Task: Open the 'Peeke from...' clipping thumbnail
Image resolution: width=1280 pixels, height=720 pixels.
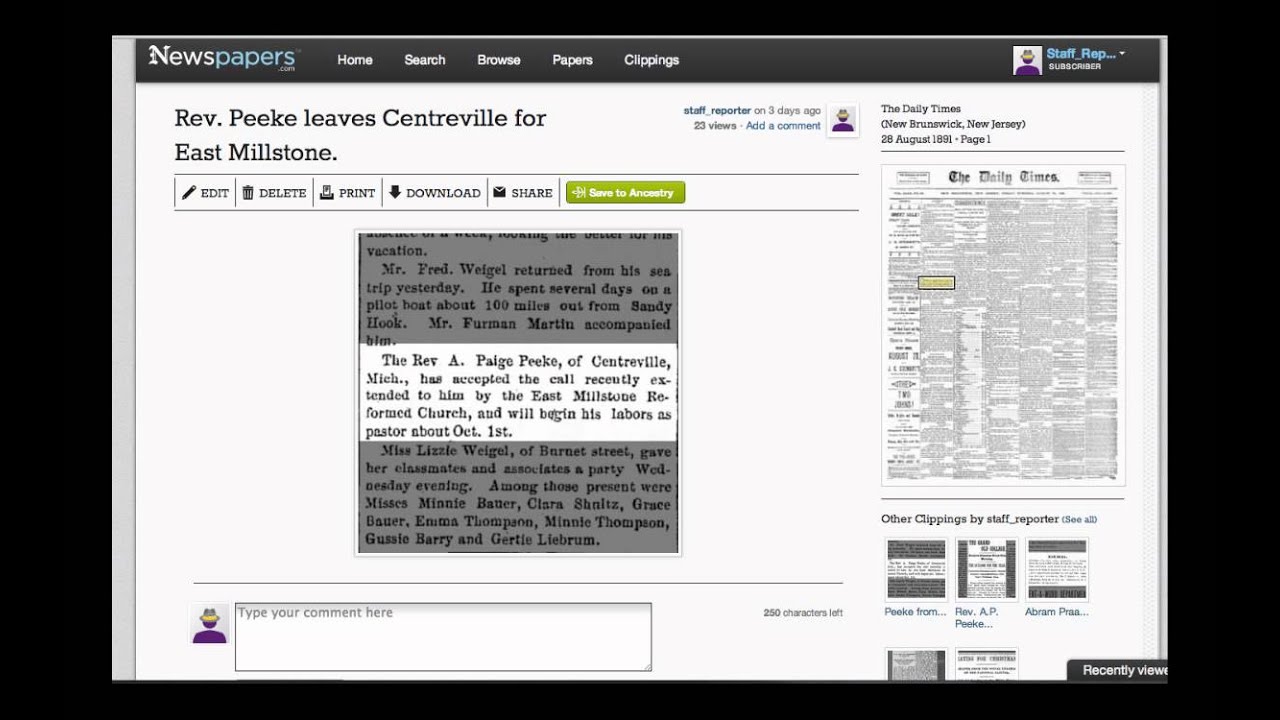Action: [x=916, y=569]
